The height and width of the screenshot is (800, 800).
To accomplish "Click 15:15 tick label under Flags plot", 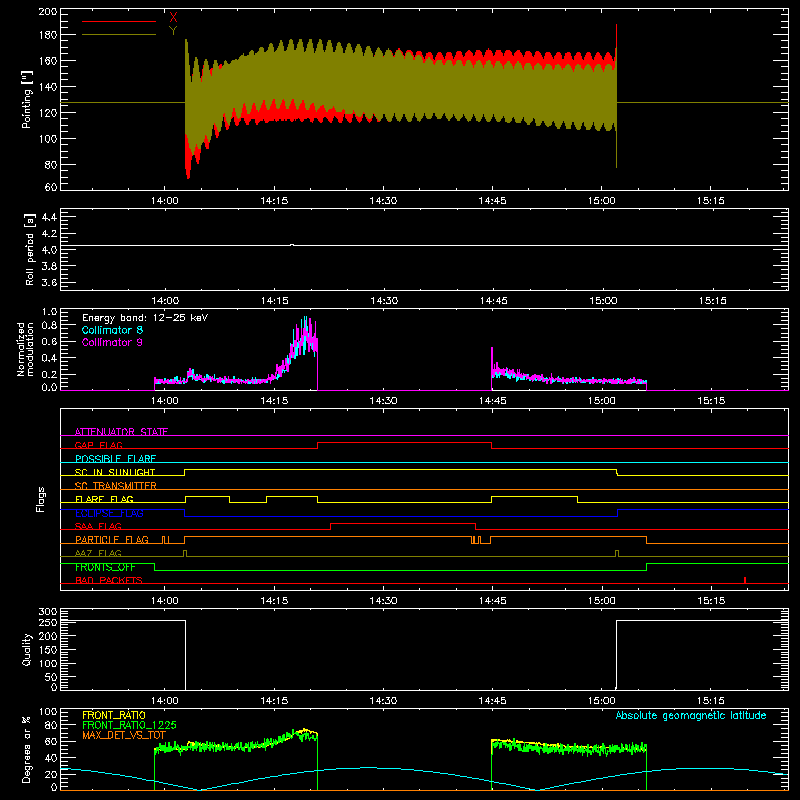I will coord(711,601).
